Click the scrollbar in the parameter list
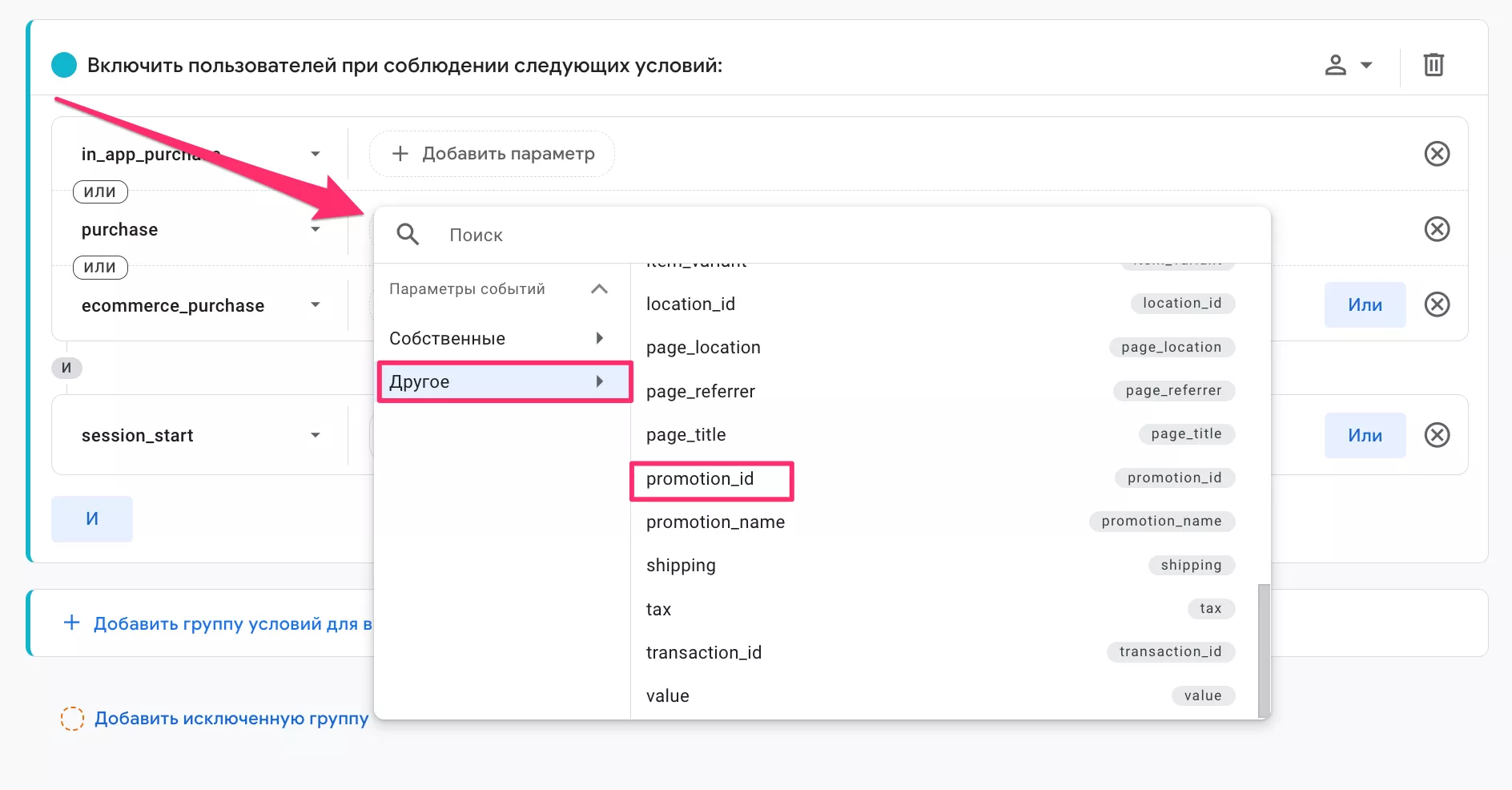Image resolution: width=1512 pixels, height=790 pixels. (x=1262, y=649)
